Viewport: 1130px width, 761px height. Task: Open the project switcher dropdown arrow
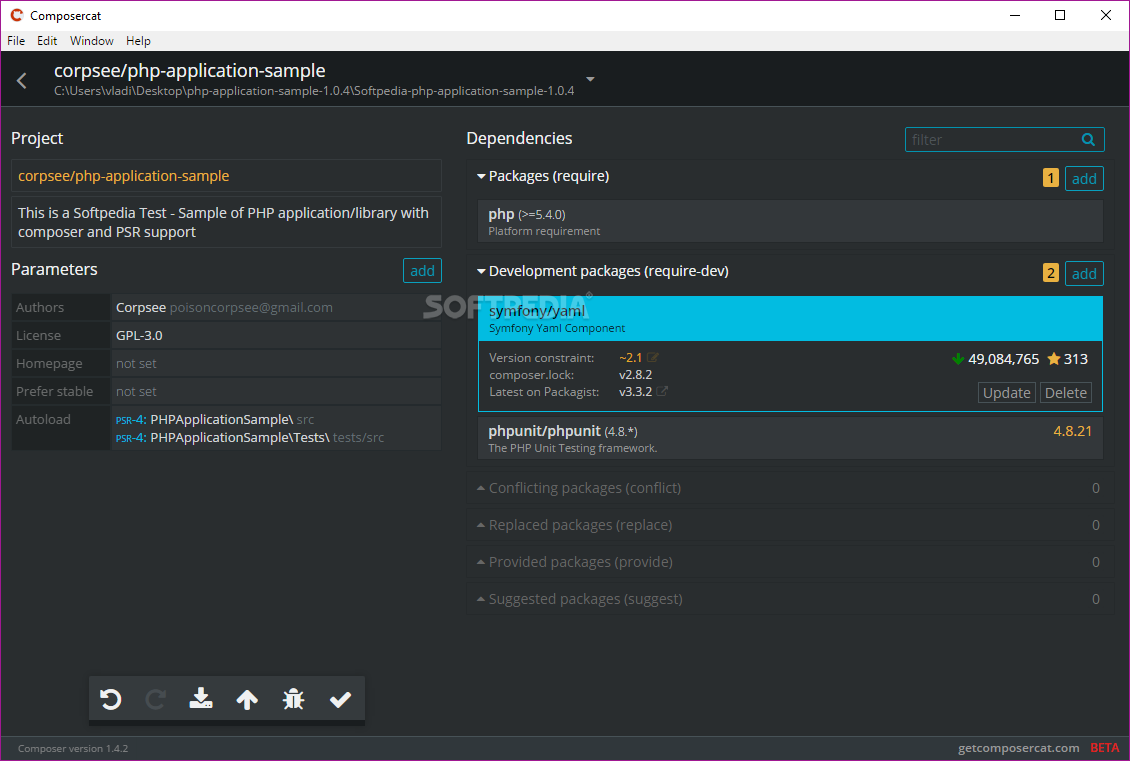click(x=590, y=79)
